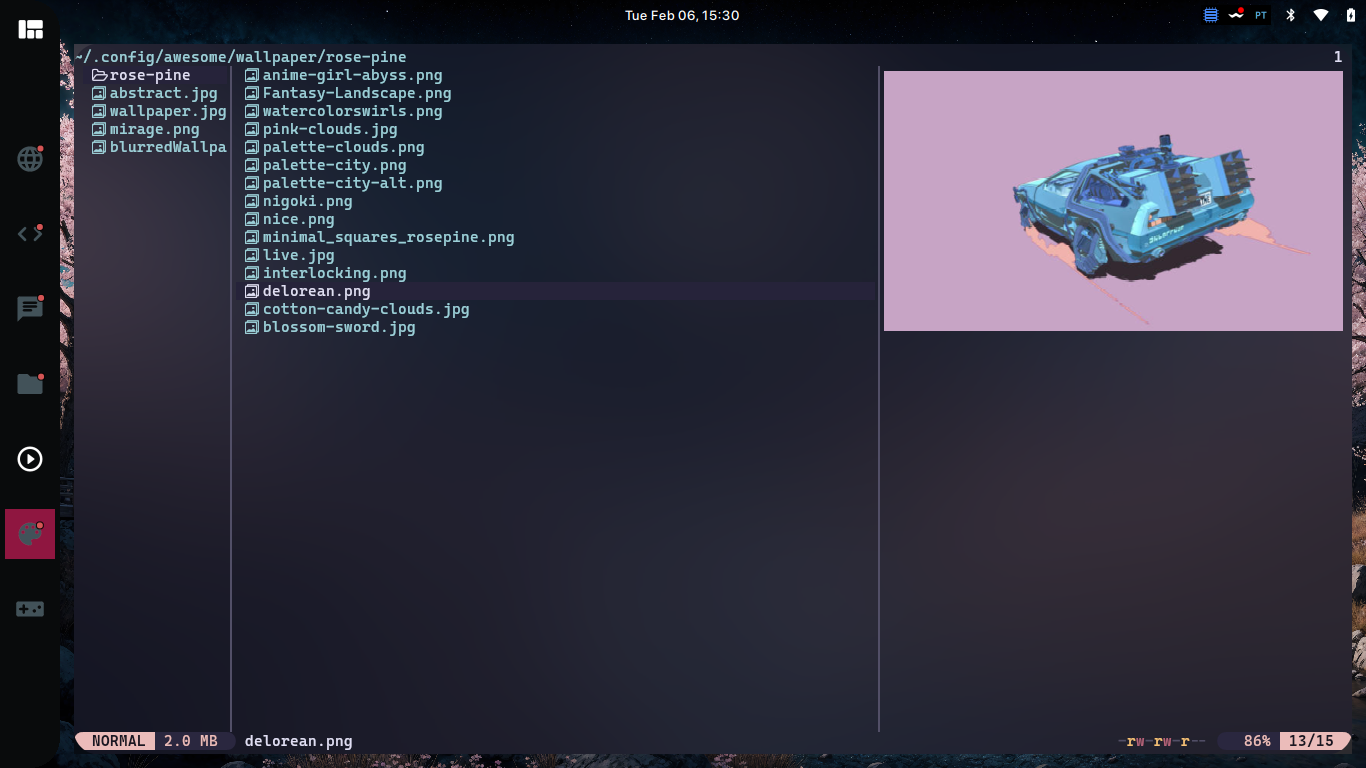Click the NORMAL mode indicator

[x=118, y=741]
